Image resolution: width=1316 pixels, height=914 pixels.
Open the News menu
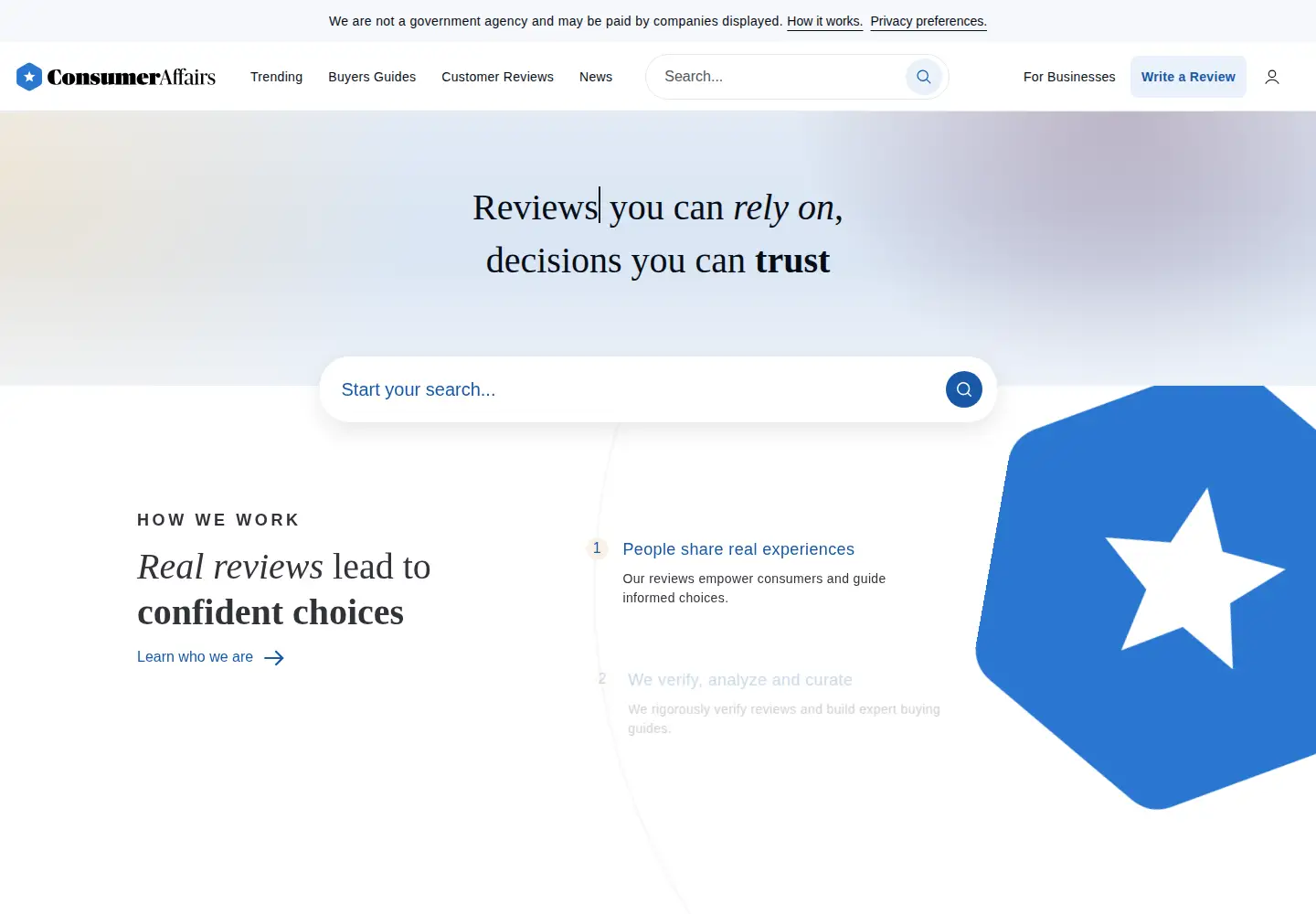(x=596, y=77)
